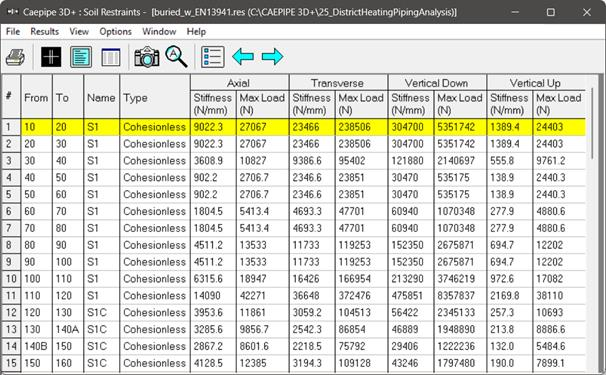Go to next result with right arrow

(272, 57)
